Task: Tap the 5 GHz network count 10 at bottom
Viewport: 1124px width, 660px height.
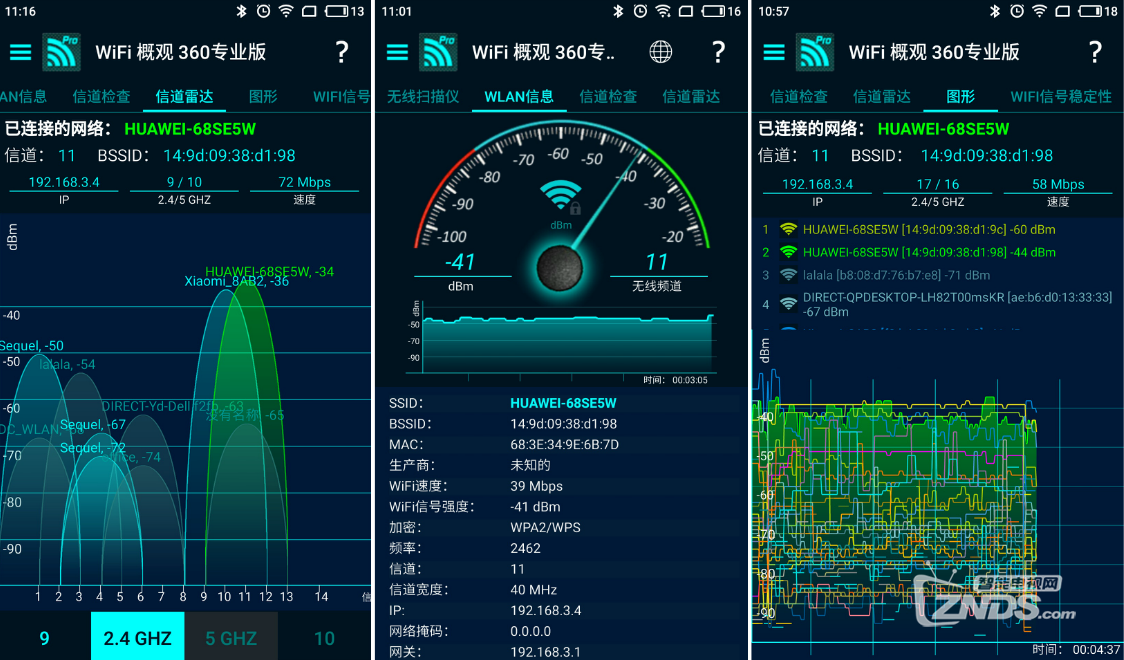Action: click(x=324, y=638)
